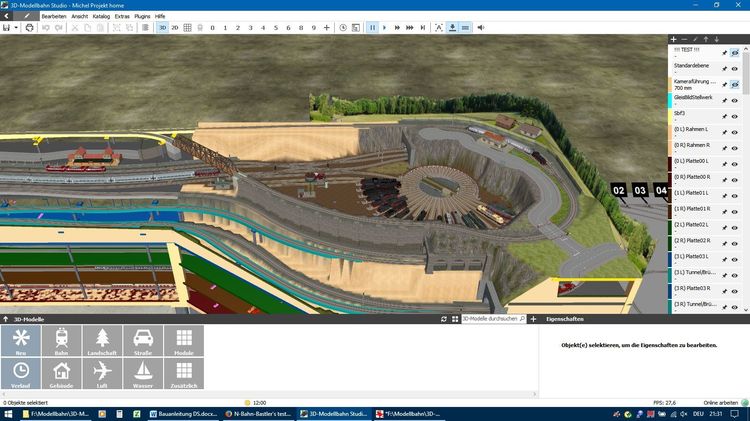Open the Luft catalog category
The image size is (750, 421).
(x=102, y=374)
